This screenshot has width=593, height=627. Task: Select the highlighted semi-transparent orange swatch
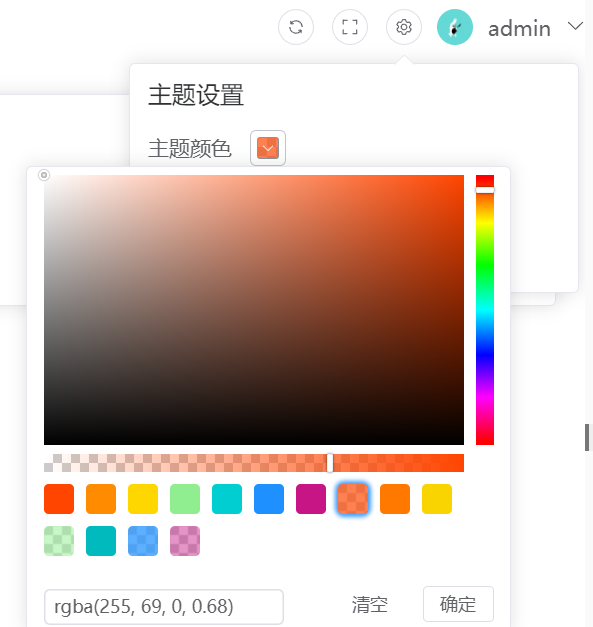pos(353,499)
